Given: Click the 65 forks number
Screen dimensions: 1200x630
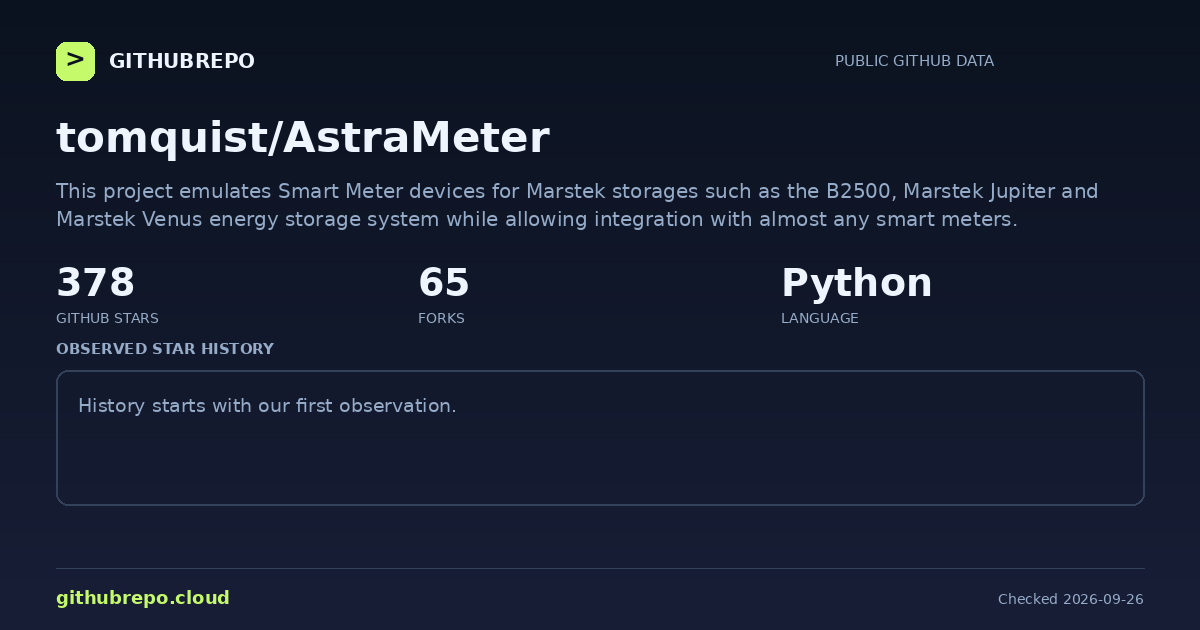Looking at the screenshot, I should point(443,283).
